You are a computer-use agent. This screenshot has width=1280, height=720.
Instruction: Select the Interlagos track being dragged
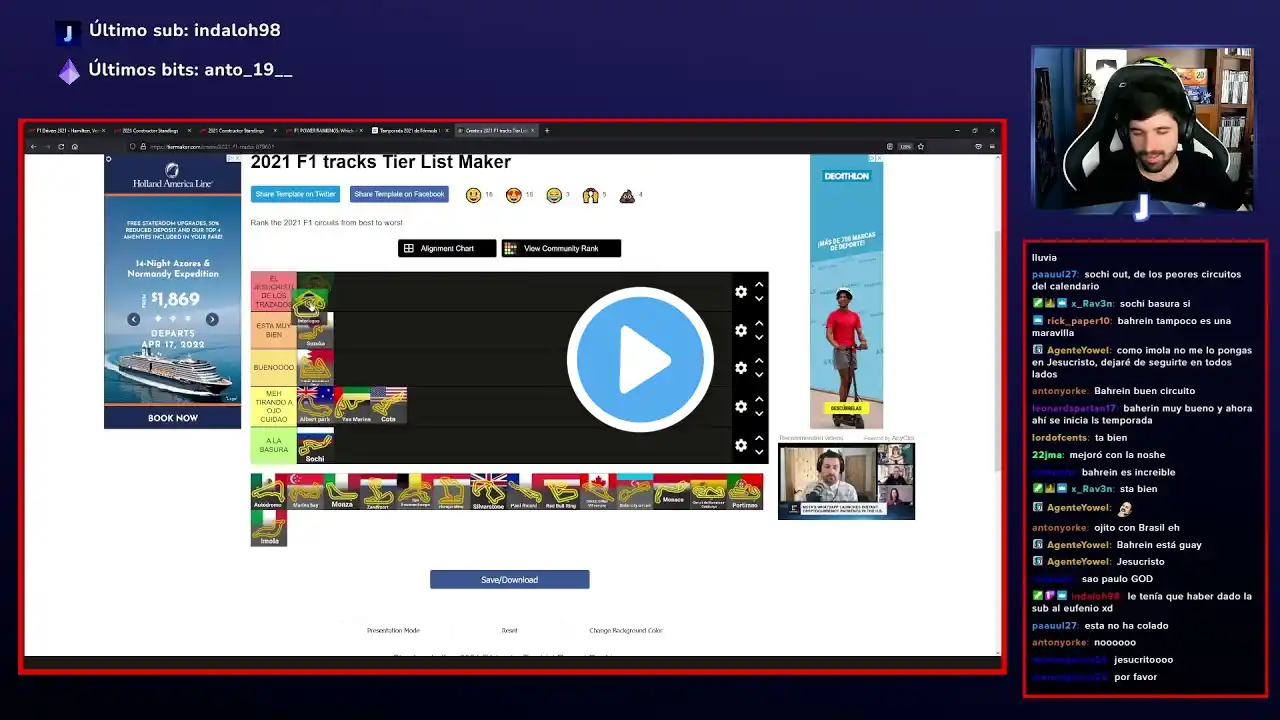pyautogui.click(x=309, y=307)
